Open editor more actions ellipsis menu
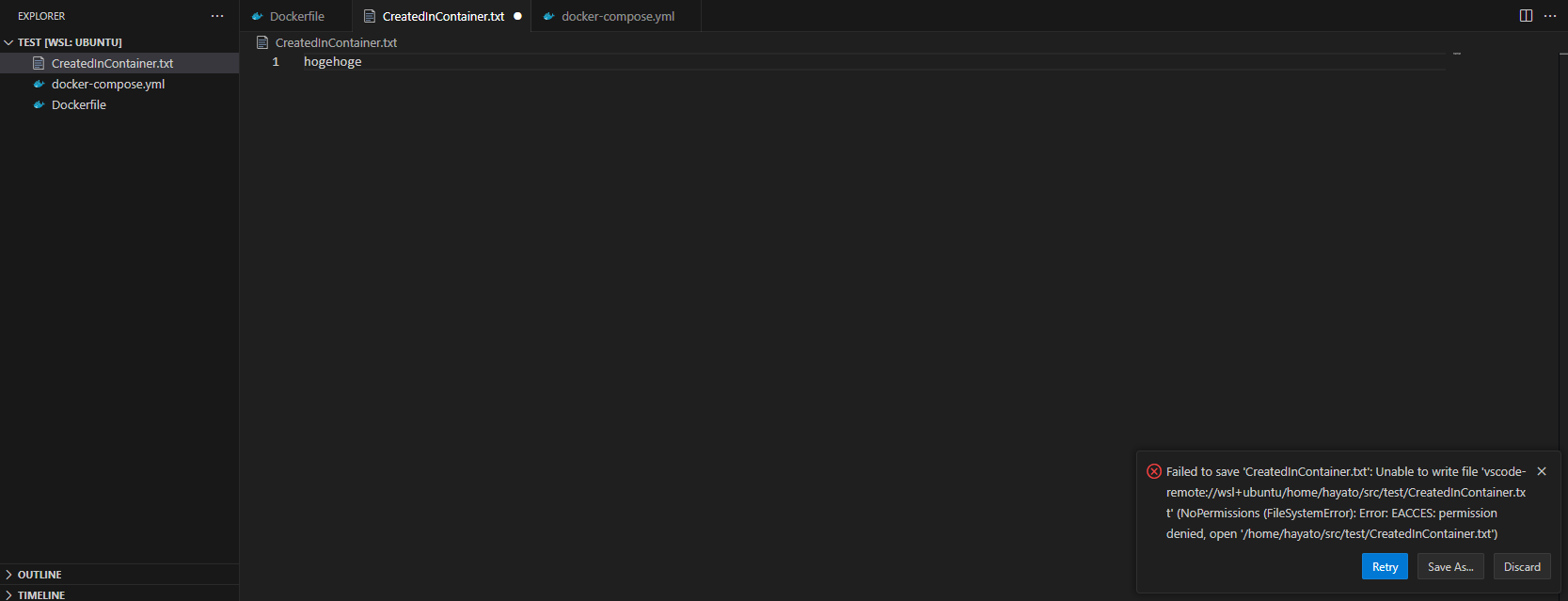The width and height of the screenshot is (1568, 601). click(1550, 16)
